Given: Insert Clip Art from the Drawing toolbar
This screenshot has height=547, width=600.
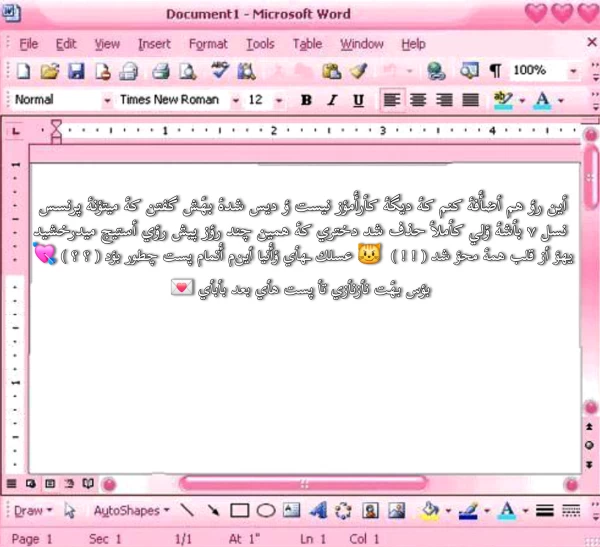Looking at the screenshot, I should click(x=370, y=511).
